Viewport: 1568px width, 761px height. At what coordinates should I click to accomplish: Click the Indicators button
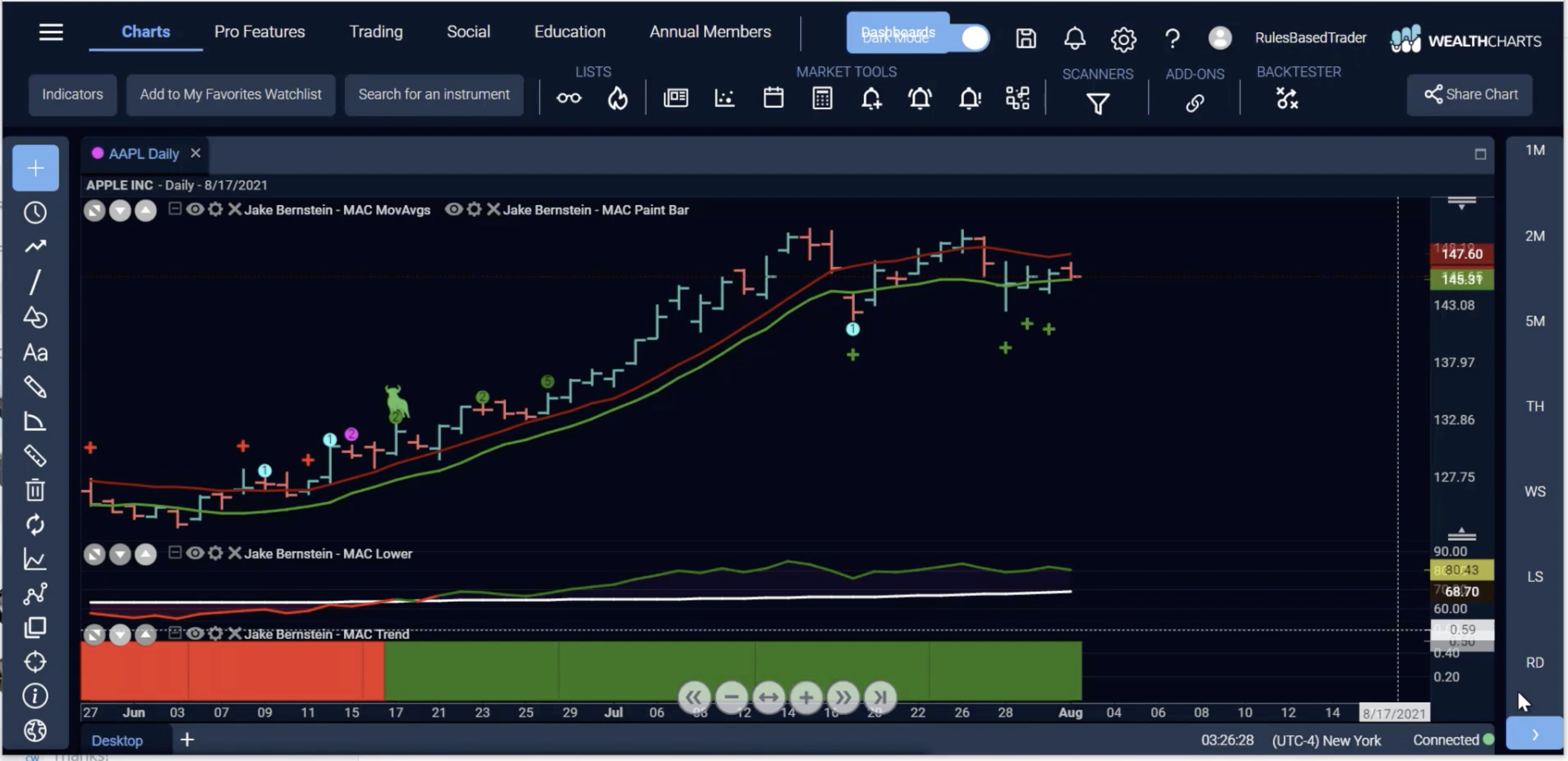pyautogui.click(x=72, y=94)
